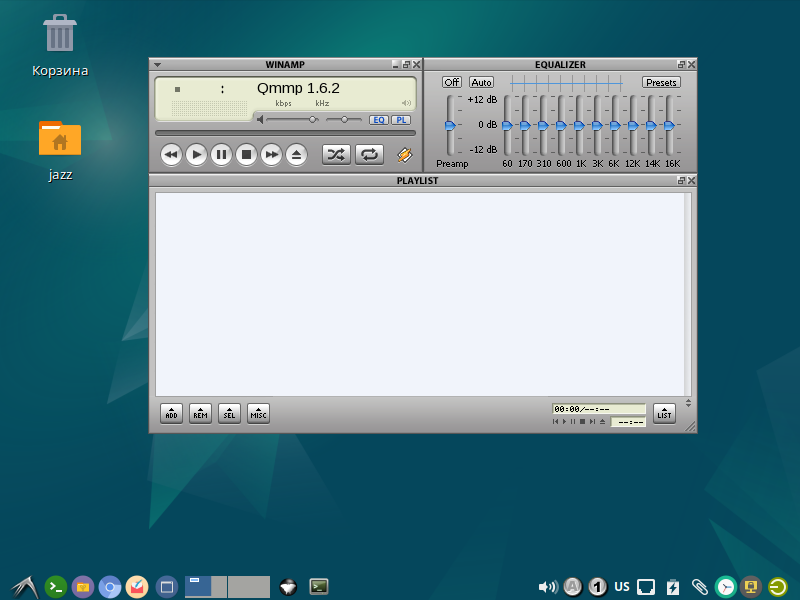800x600 pixels.
Task: Click the 600 Hz equalizer band slider
Action: (x=561, y=125)
